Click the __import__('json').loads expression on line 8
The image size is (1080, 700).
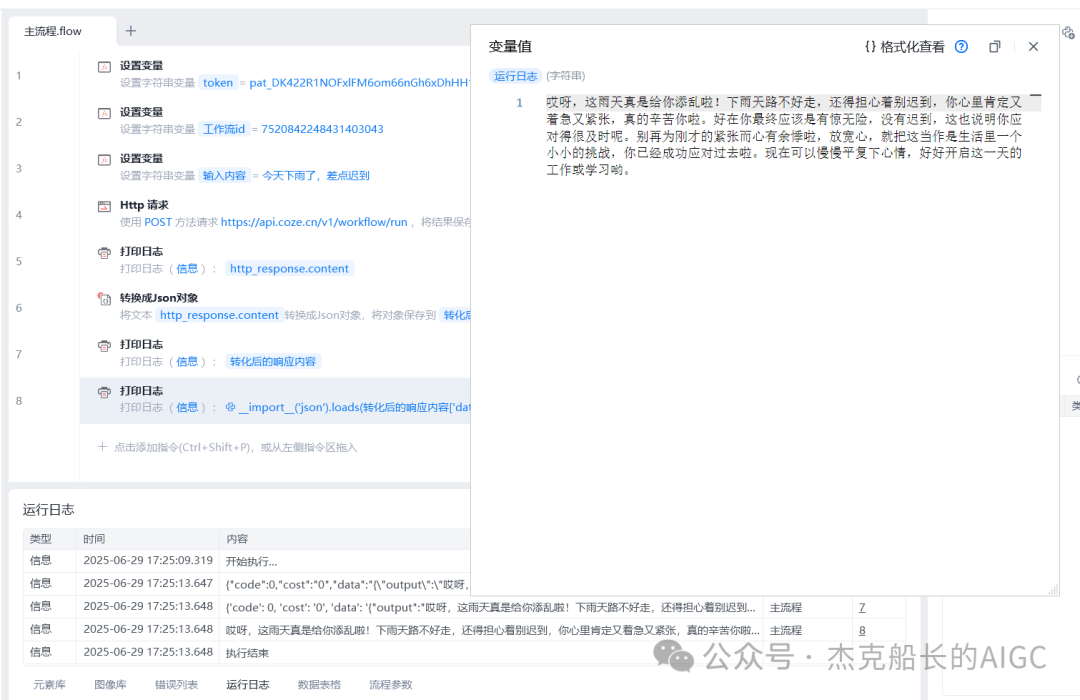[348, 407]
